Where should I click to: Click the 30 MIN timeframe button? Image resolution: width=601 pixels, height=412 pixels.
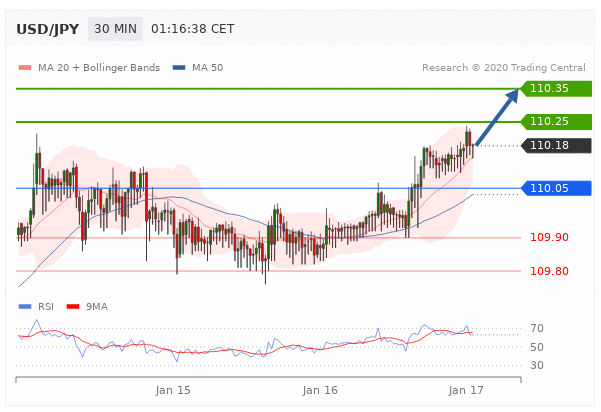(115, 29)
